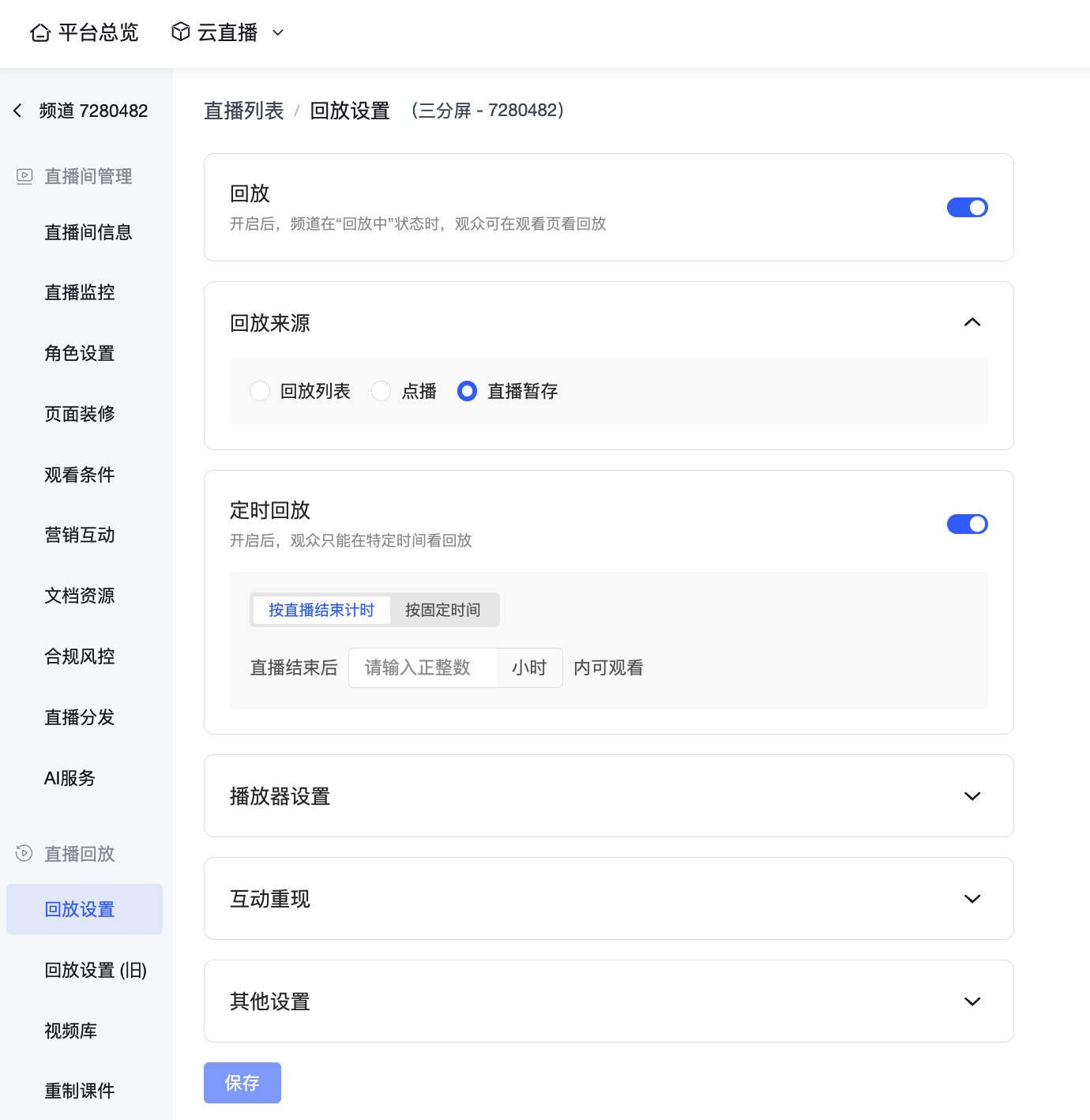
Task: Select the active 回放设置 sidebar item
Action: point(85,909)
